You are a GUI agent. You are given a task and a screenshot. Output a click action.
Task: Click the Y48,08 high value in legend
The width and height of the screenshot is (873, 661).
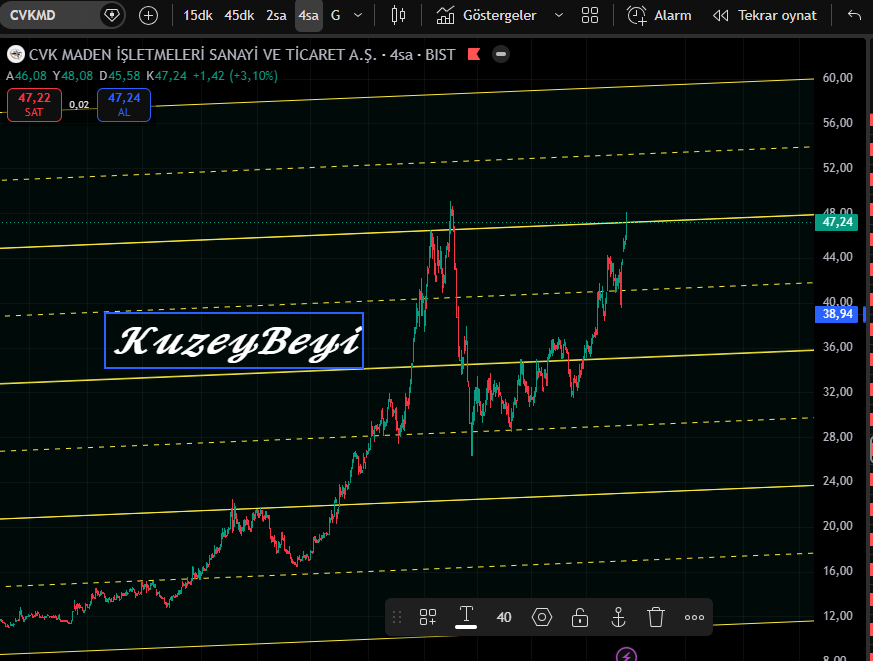pyautogui.click(x=73, y=76)
